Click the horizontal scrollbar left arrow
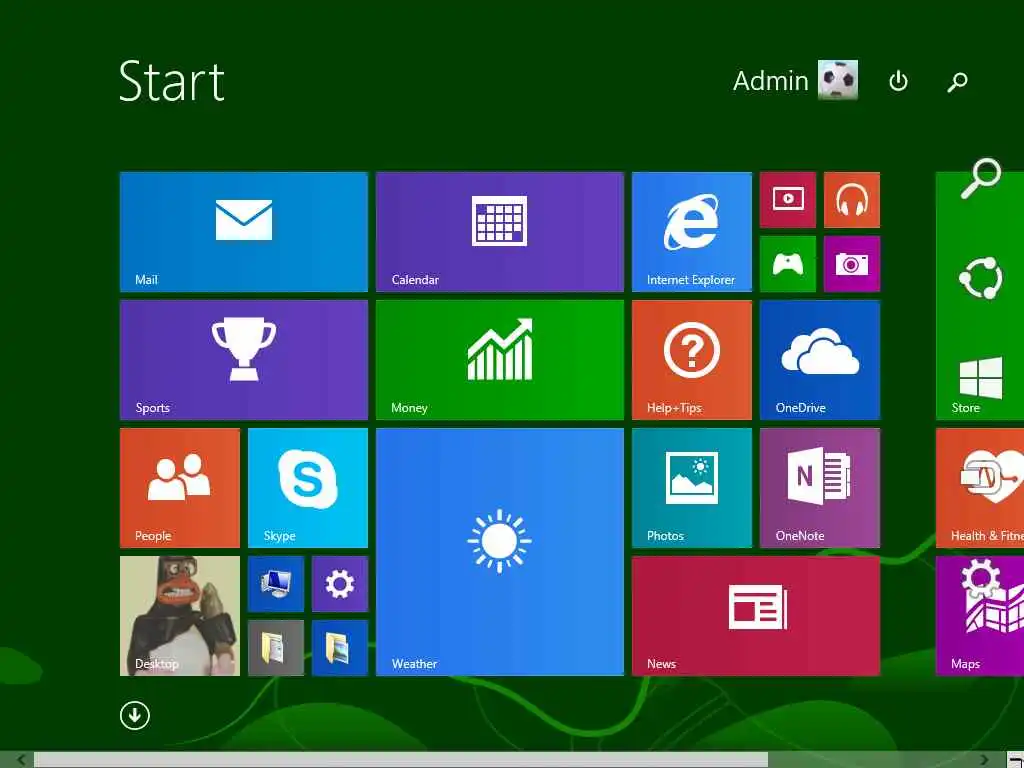The image size is (1024, 768). tap(20, 760)
